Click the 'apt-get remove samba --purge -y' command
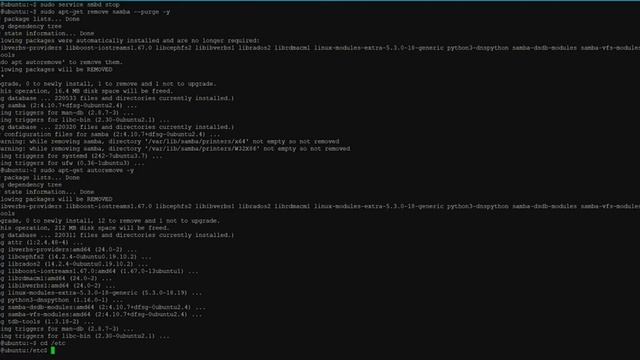The width and height of the screenshot is (640, 360). [x=112, y=12]
